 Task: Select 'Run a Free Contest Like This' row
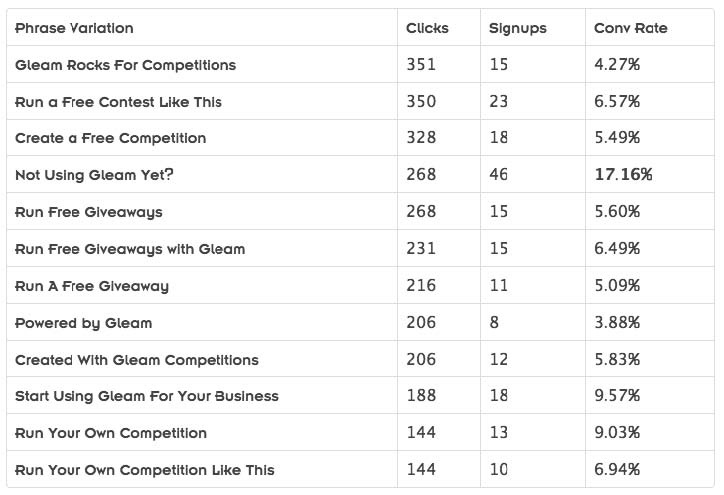(360, 102)
